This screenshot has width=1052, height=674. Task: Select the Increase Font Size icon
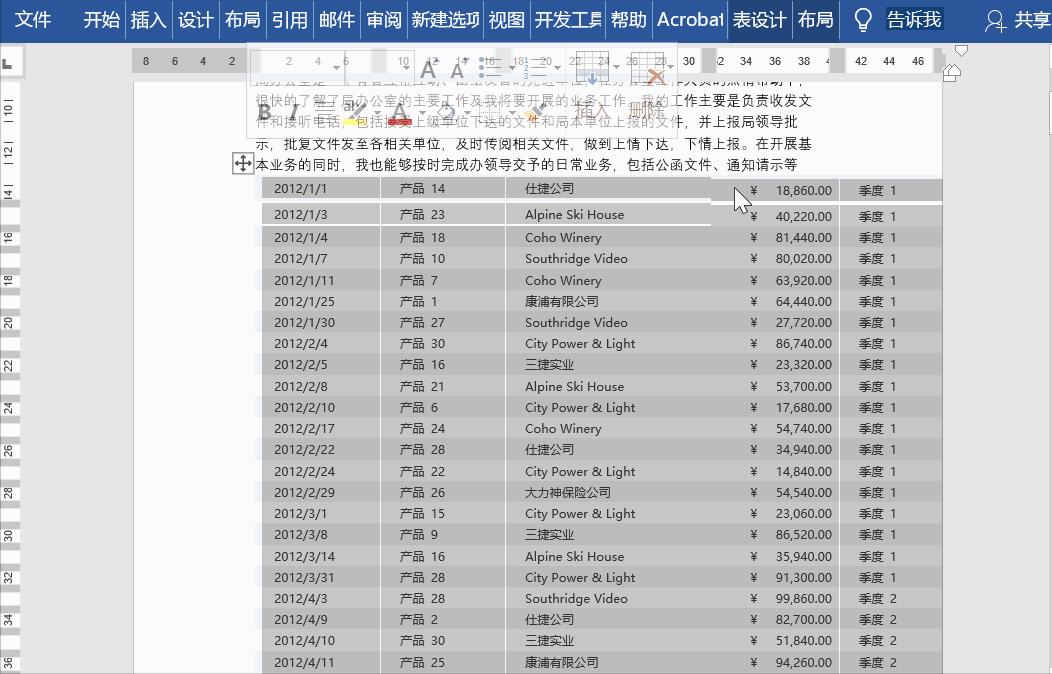[x=427, y=66]
